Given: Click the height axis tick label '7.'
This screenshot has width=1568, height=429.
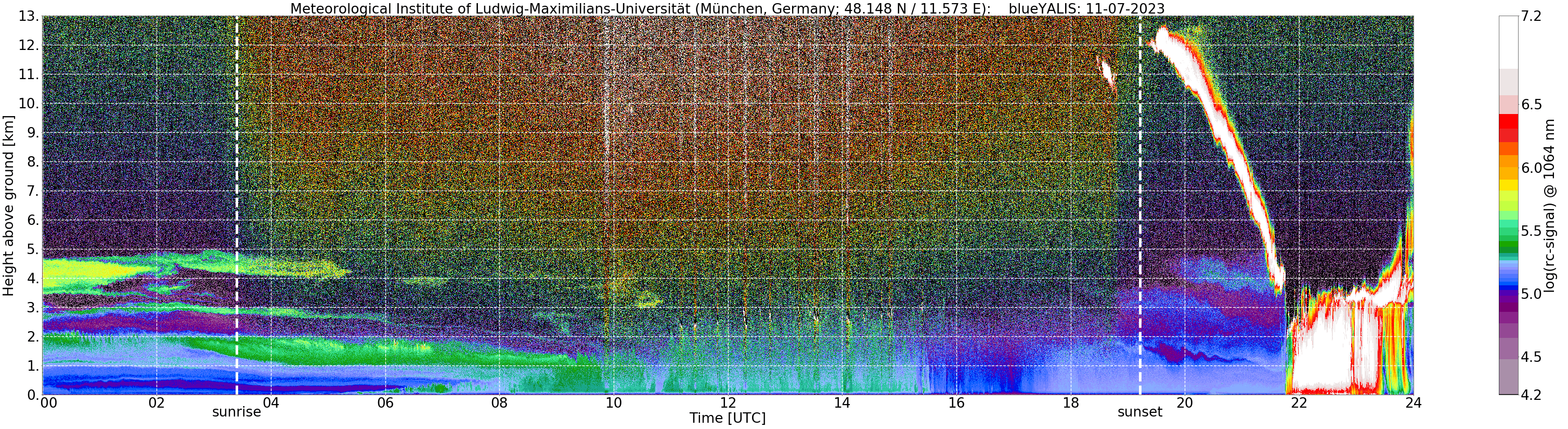Looking at the screenshot, I should pyautogui.click(x=33, y=192).
